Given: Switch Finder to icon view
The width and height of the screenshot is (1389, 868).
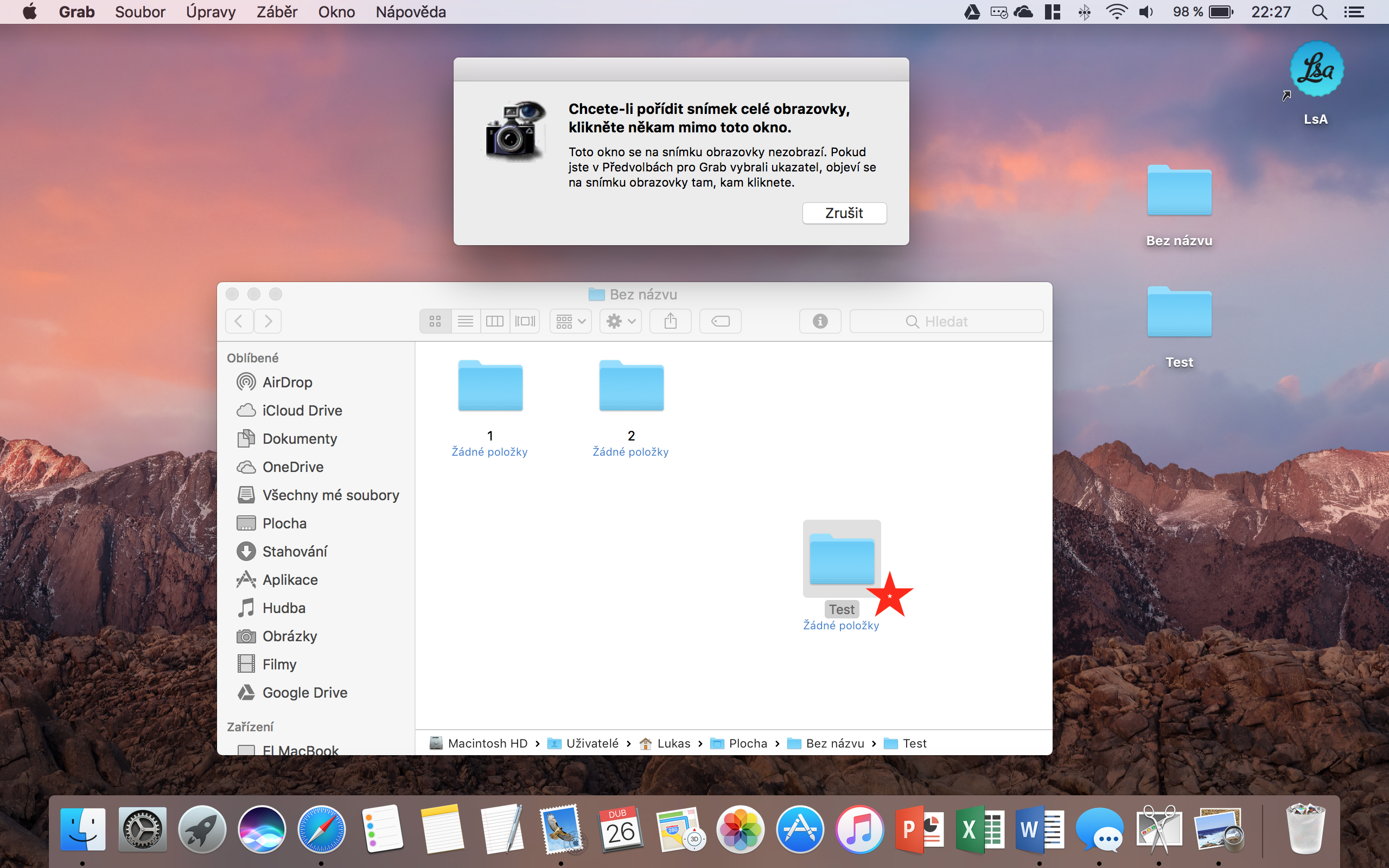Looking at the screenshot, I should (435, 321).
